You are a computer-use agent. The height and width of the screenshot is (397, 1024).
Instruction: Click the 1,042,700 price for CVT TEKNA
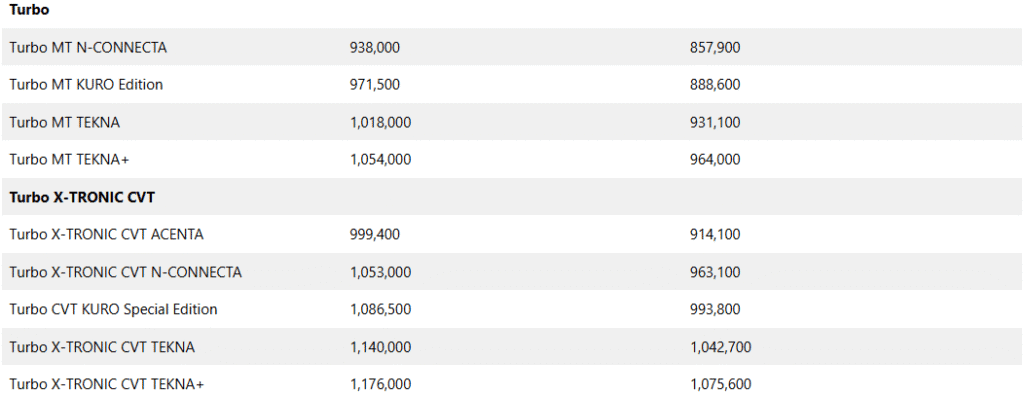tap(721, 347)
